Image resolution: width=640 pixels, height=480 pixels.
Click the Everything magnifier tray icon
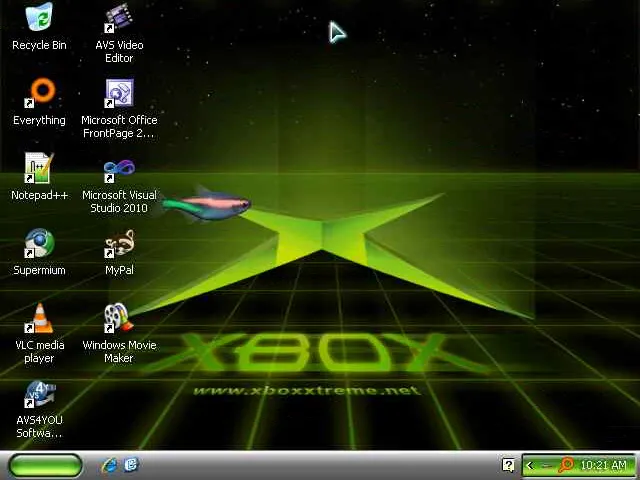[566, 464]
